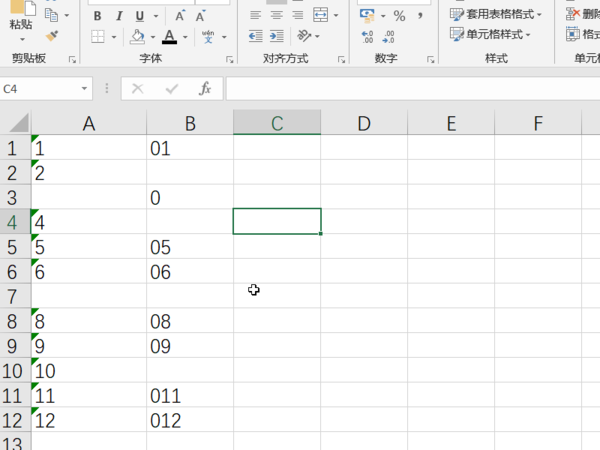Decrease indent
This screenshot has width=600, height=450.
(256, 36)
